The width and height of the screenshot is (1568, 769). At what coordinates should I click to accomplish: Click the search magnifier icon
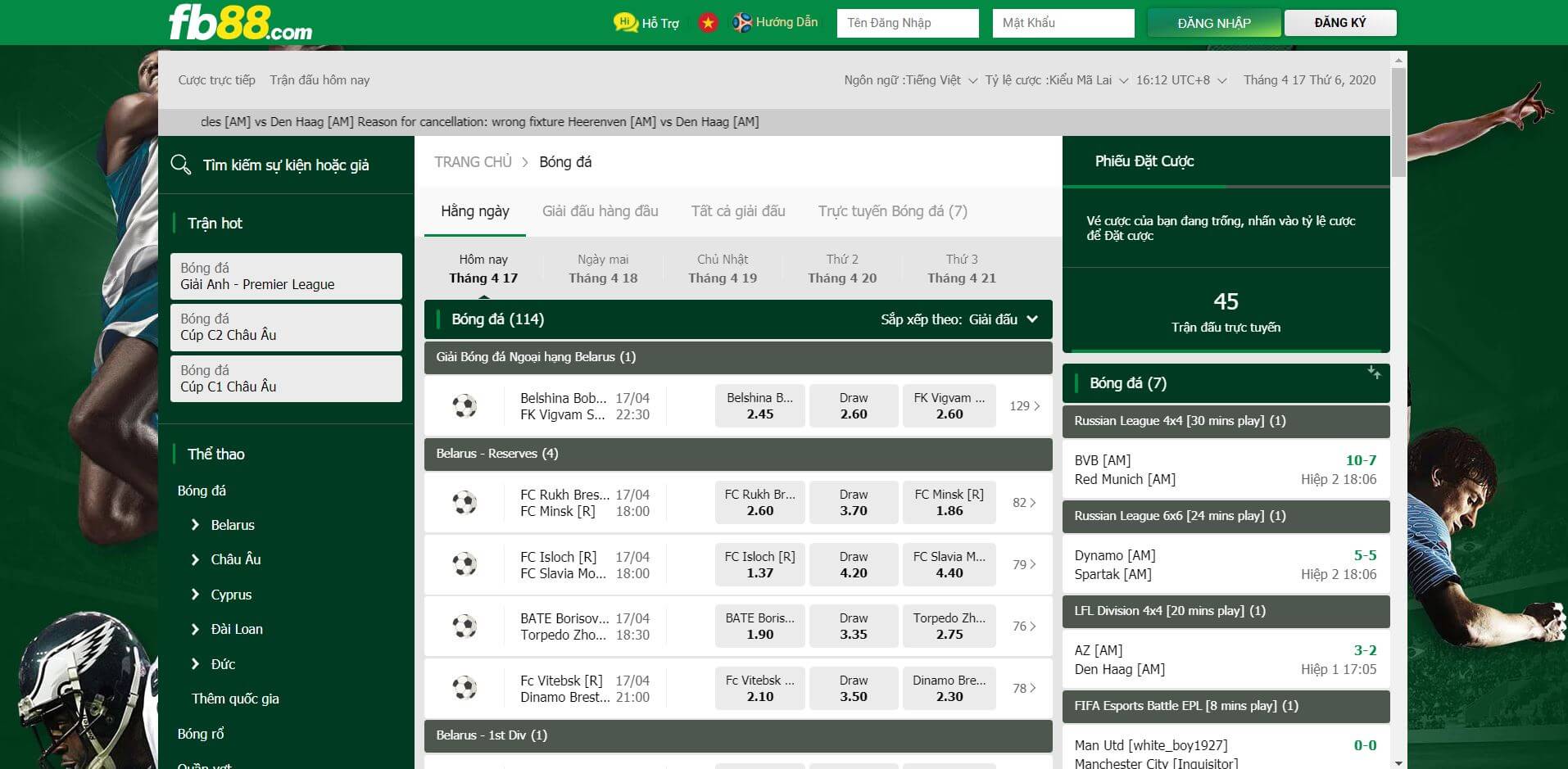tap(181, 165)
